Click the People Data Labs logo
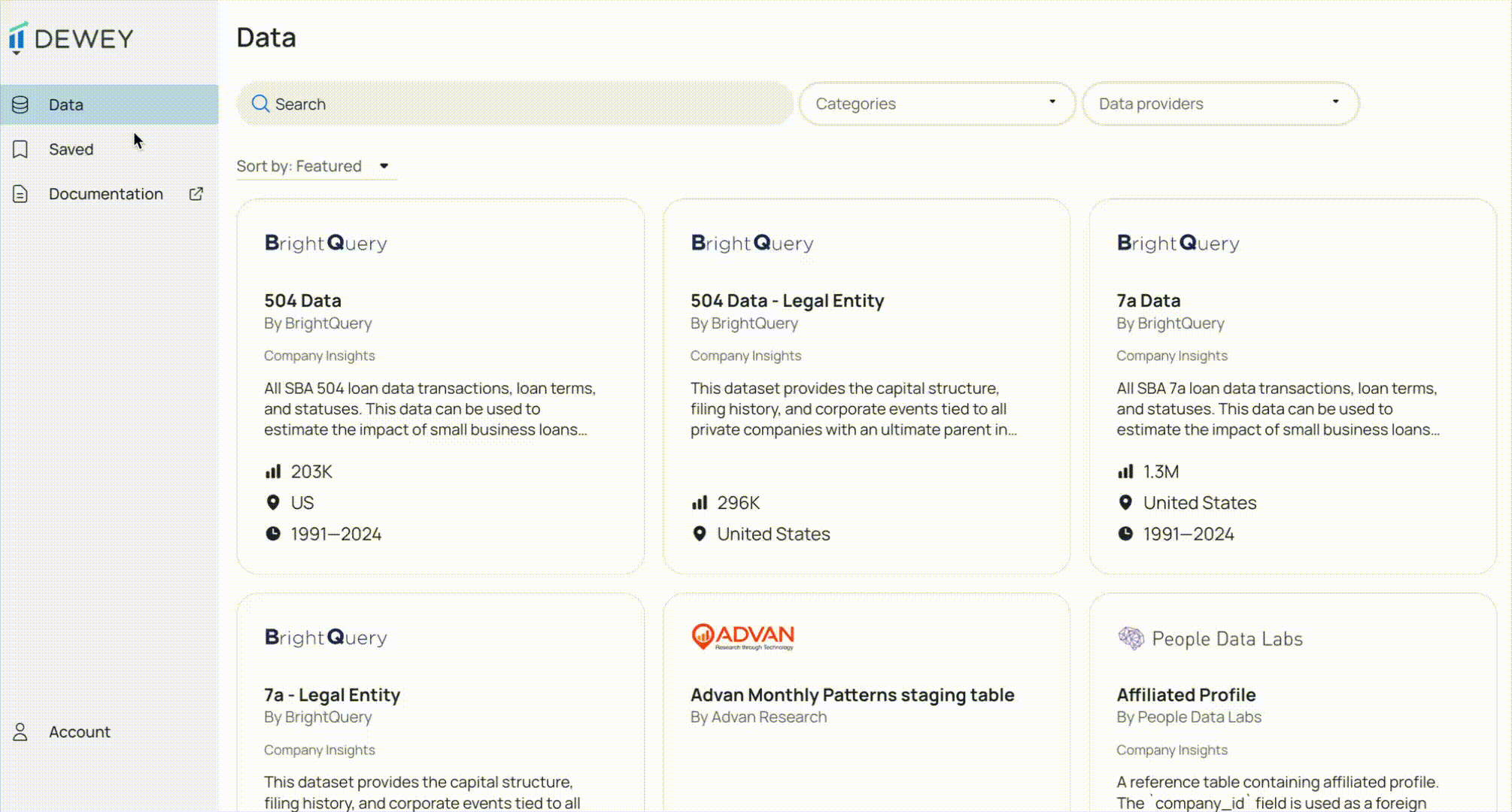Image resolution: width=1512 pixels, height=812 pixels. [1210, 638]
